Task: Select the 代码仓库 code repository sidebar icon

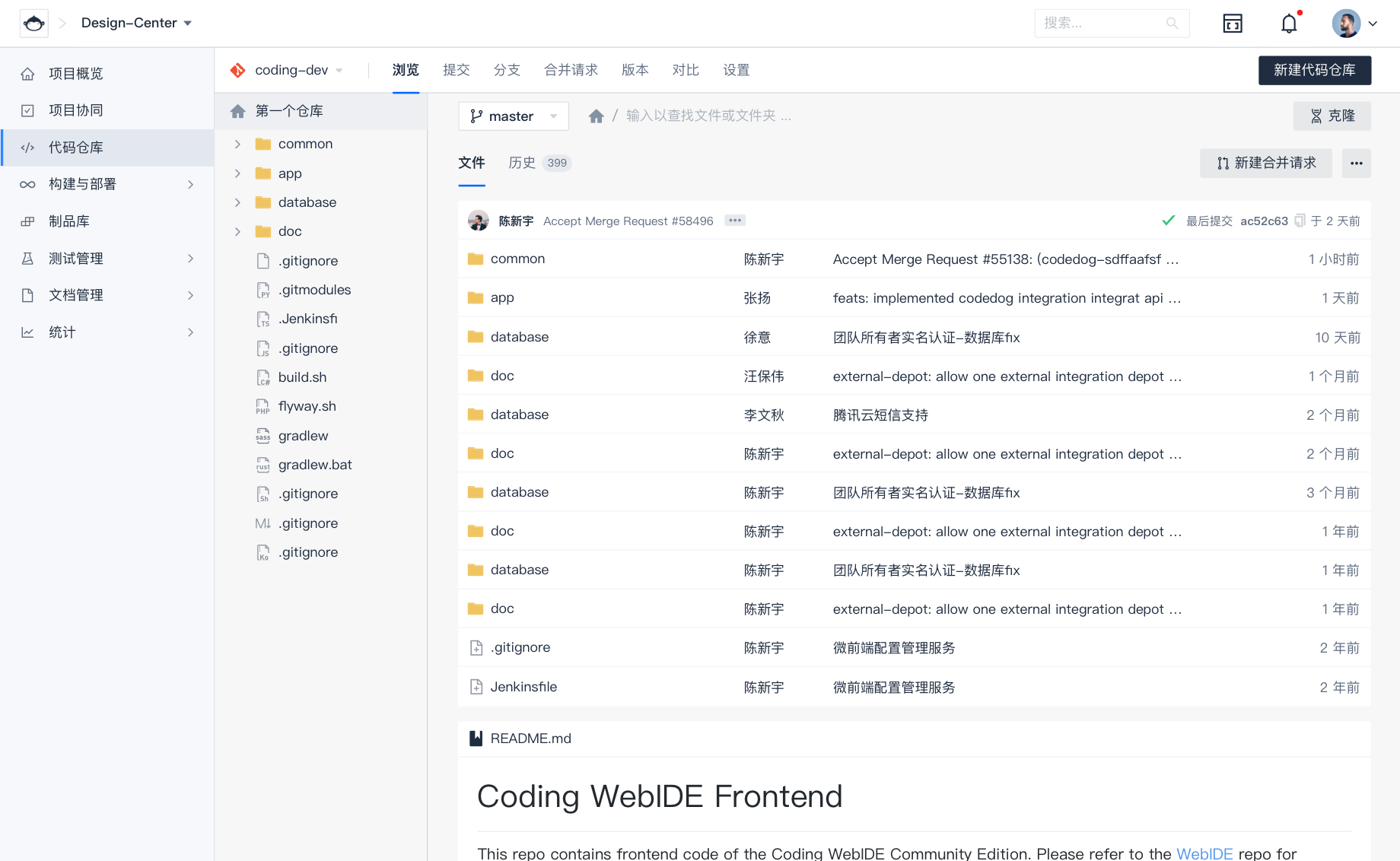Action: (x=27, y=148)
